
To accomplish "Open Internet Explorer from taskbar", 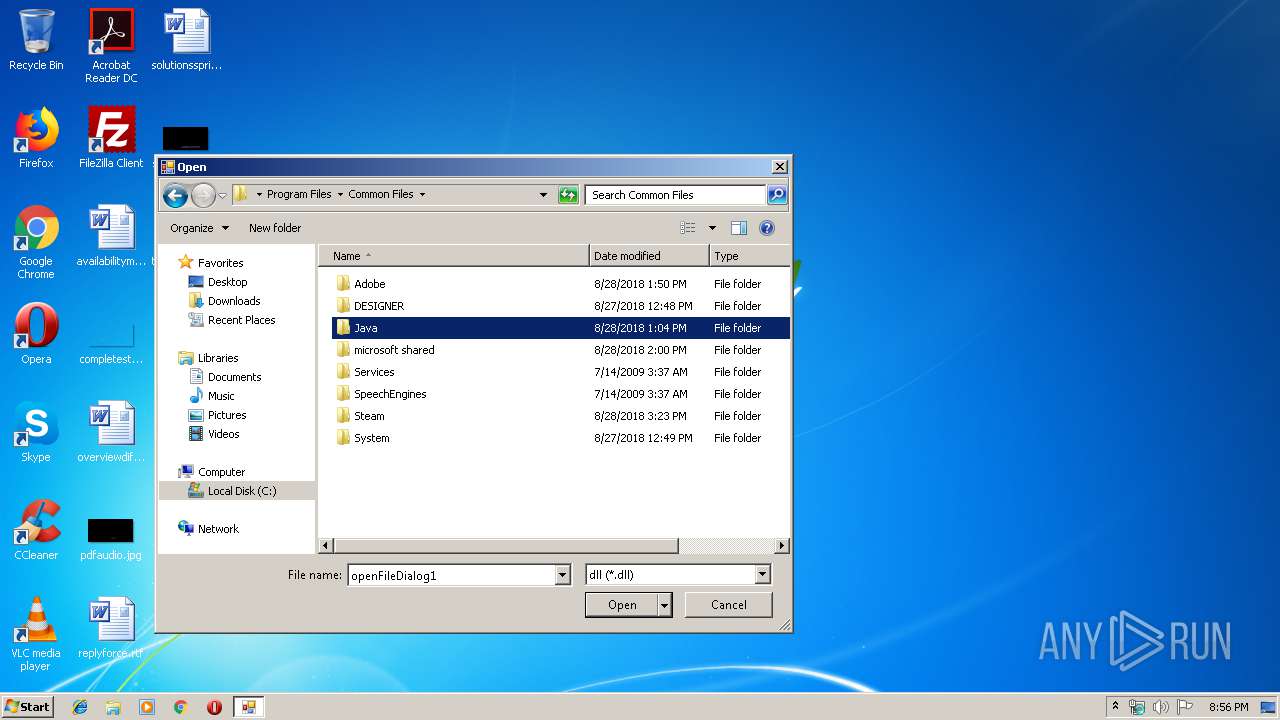I will coord(80,707).
